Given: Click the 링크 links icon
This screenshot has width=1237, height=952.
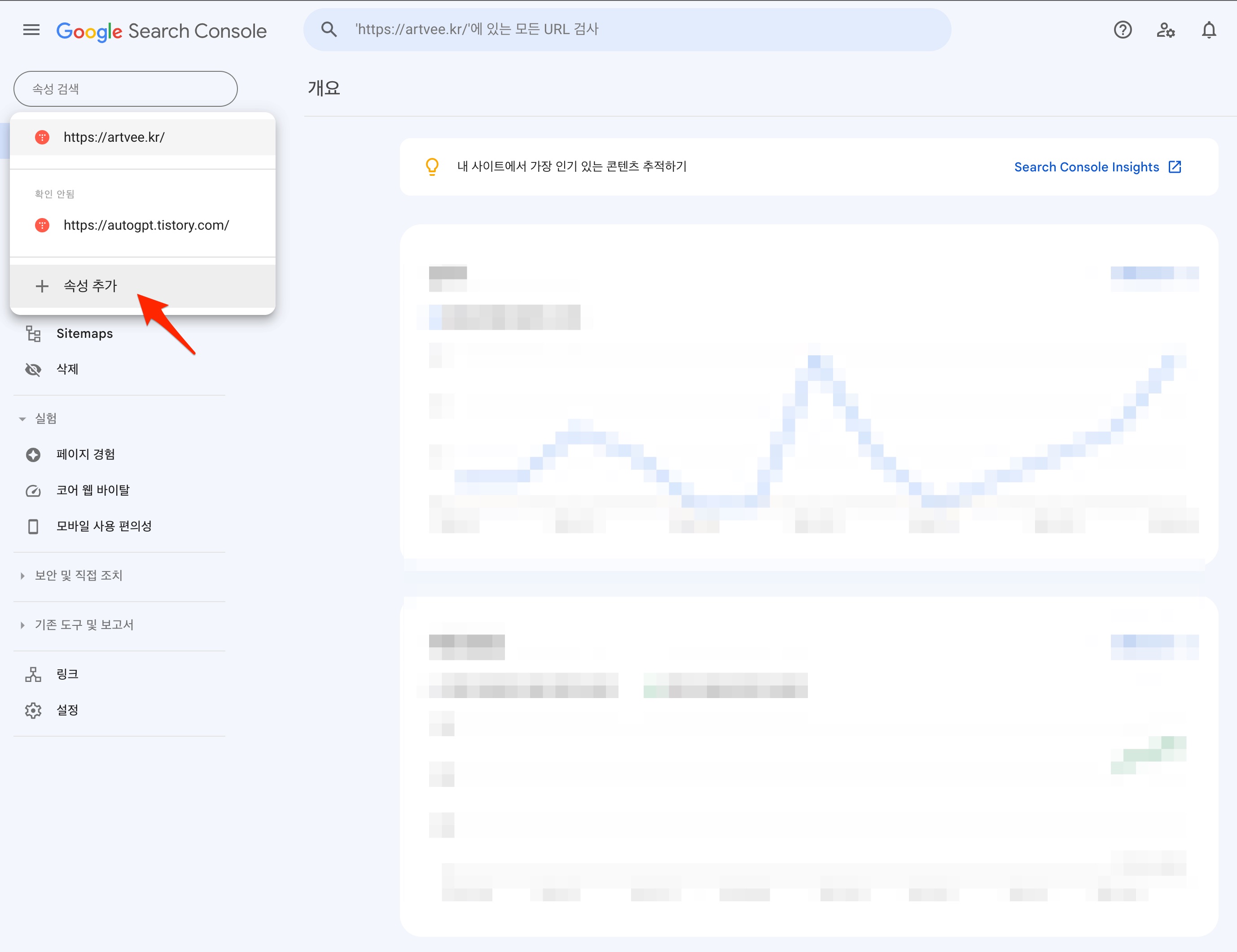Looking at the screenshot, I should [x=33, y=674].
